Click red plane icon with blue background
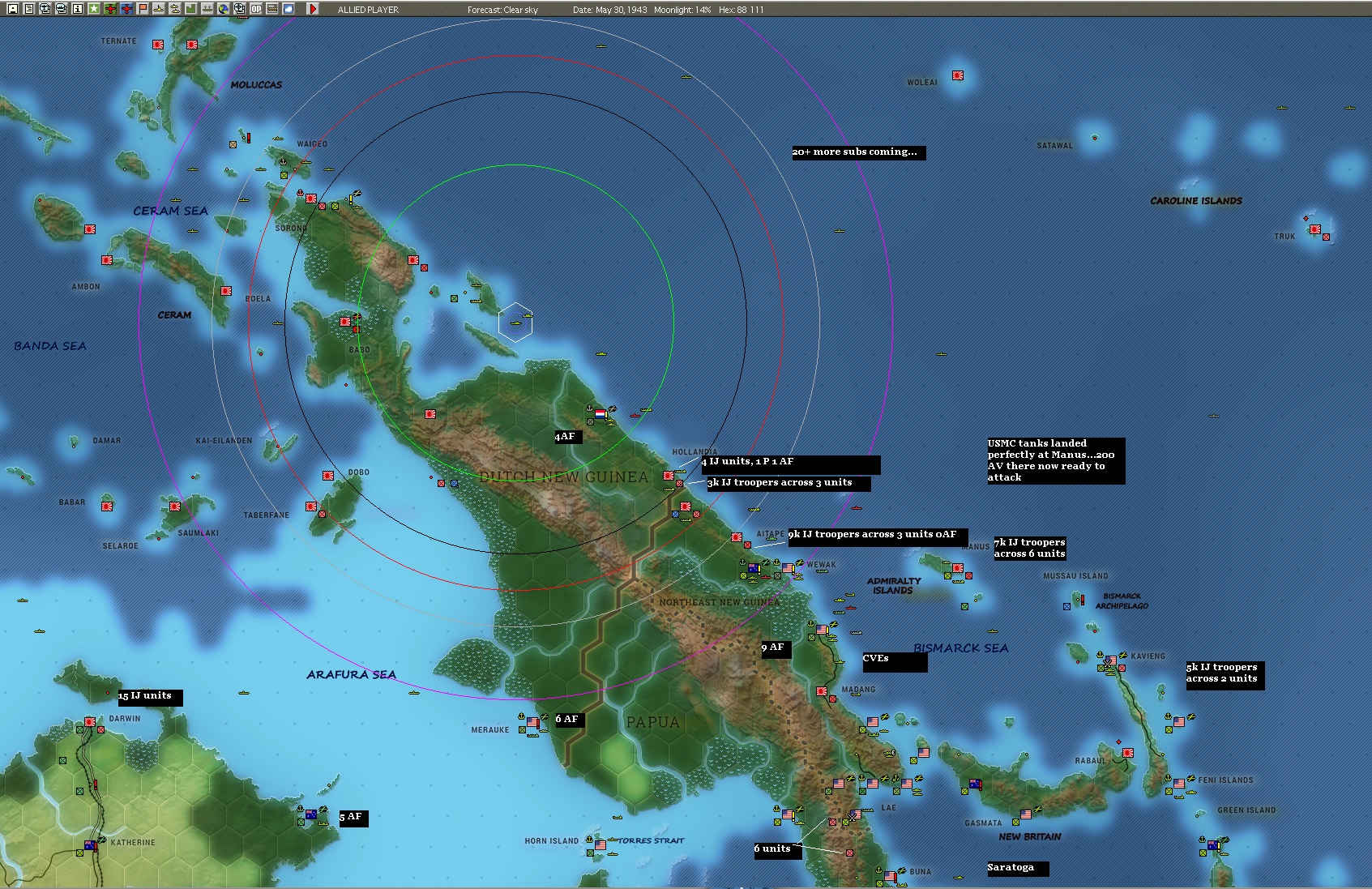The image size is (1372, 889). click(126, 9)
